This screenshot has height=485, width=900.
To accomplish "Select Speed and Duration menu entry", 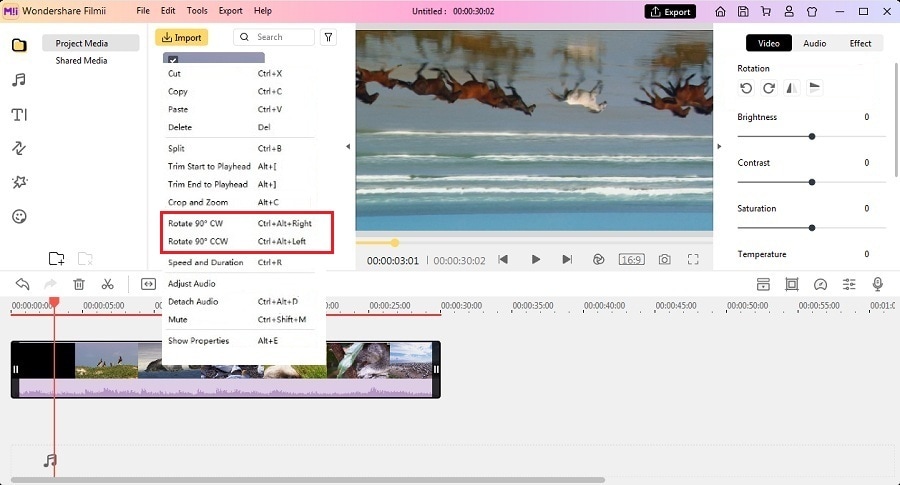I will [x=239, y=262].
